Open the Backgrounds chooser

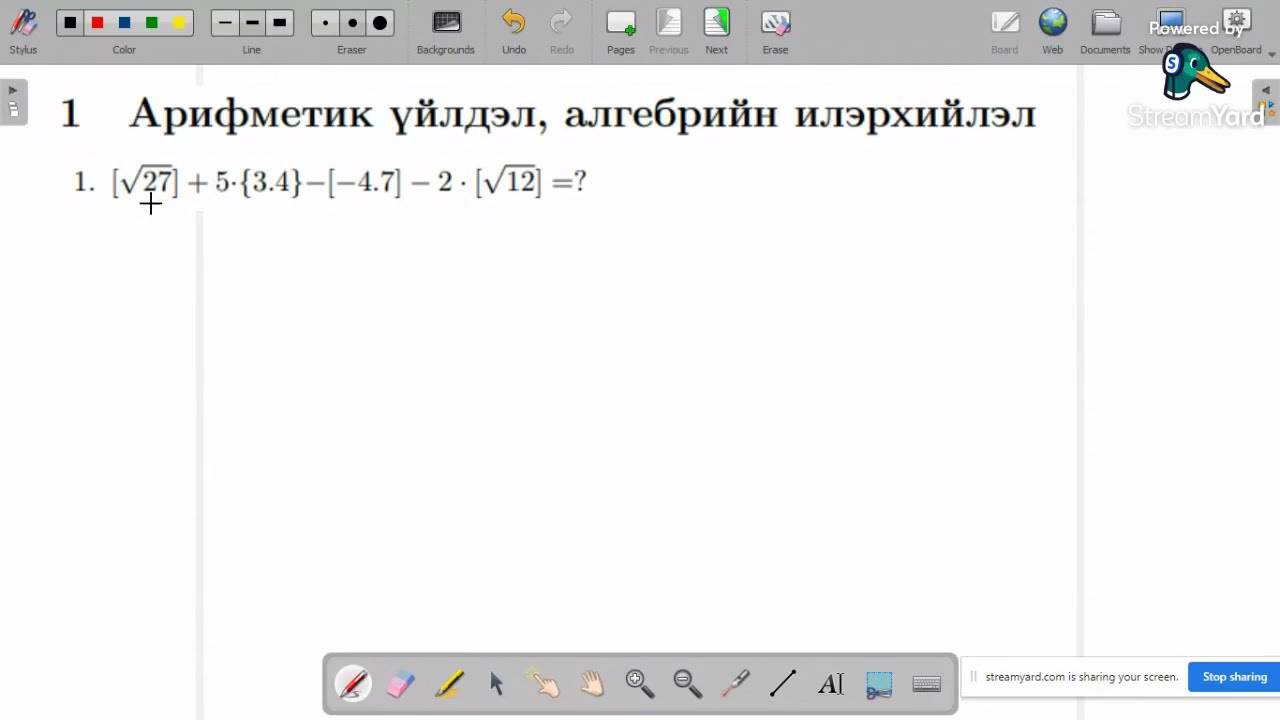[446, 32]
